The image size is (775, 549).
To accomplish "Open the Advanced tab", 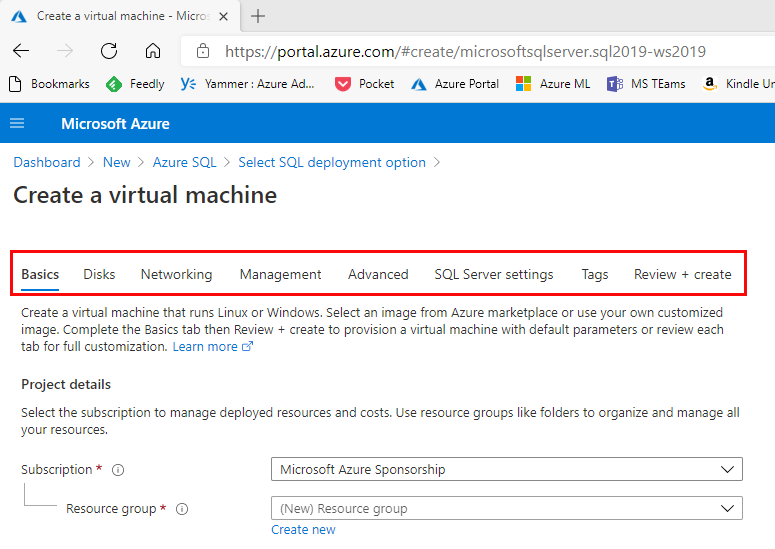I will click(378, 274).
